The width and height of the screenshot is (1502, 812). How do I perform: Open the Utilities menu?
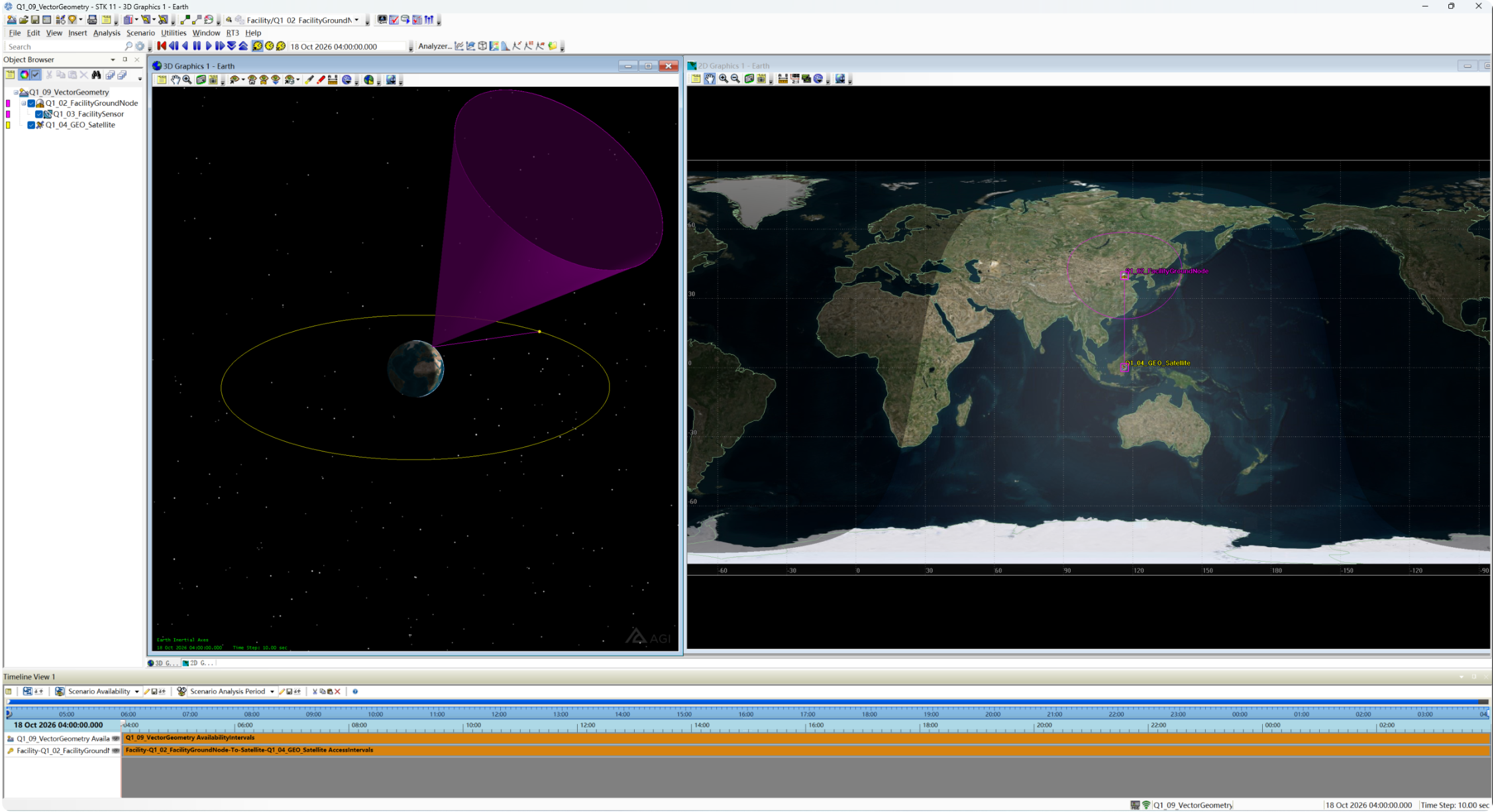click(174, 33)
